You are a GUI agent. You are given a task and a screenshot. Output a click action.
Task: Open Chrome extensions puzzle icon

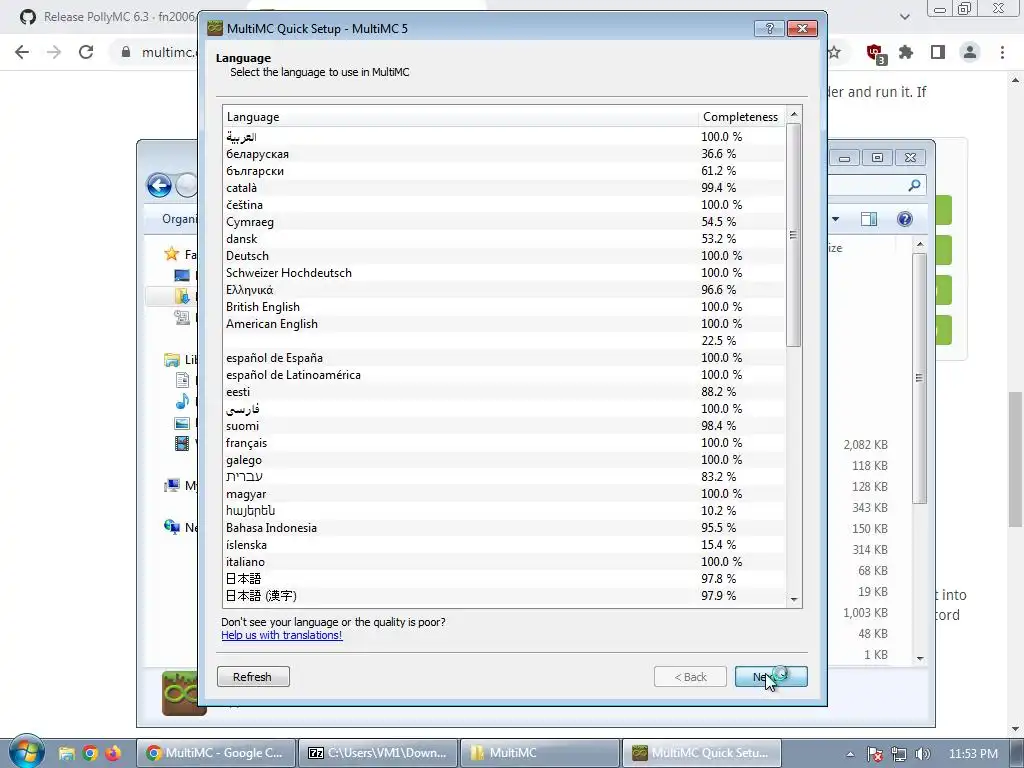point(906,52)
